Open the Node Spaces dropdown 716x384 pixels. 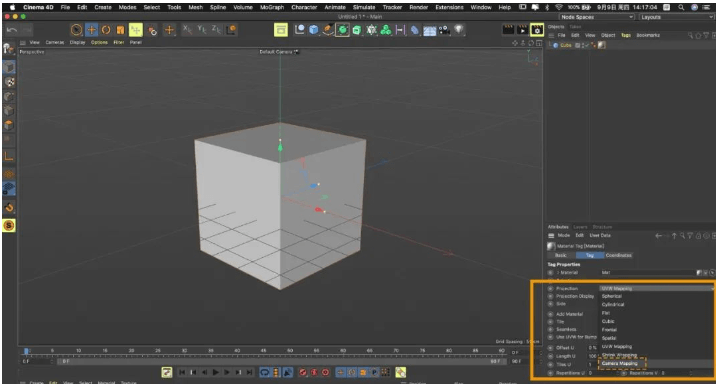tap(597, 17)
